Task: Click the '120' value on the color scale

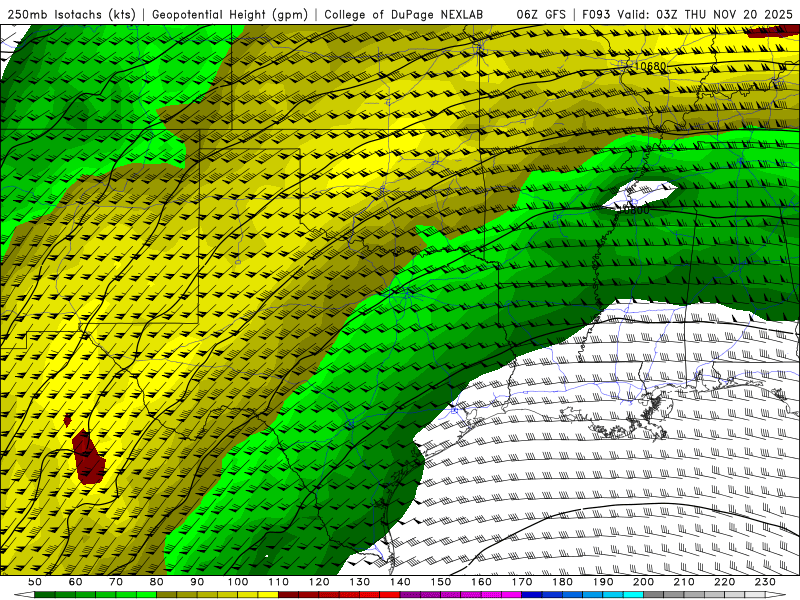Action: [319, 582]
